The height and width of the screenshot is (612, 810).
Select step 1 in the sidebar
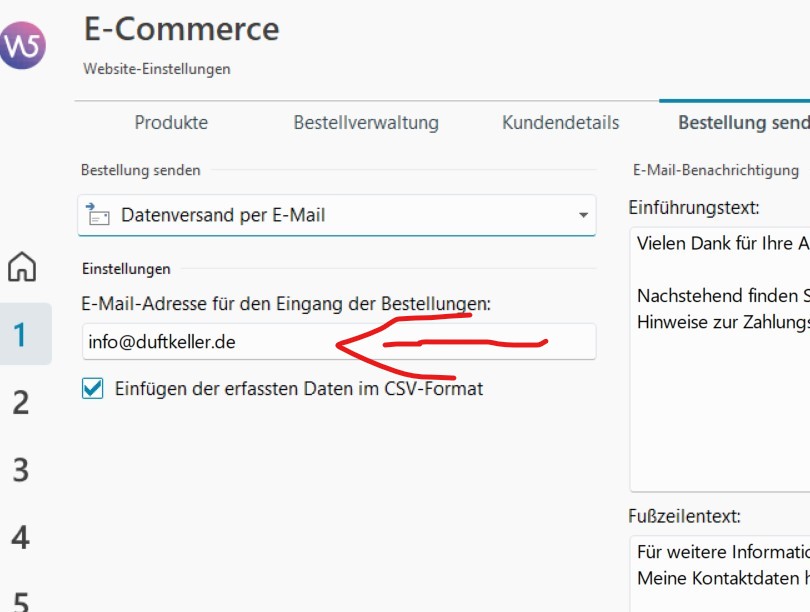coord(21,334)
